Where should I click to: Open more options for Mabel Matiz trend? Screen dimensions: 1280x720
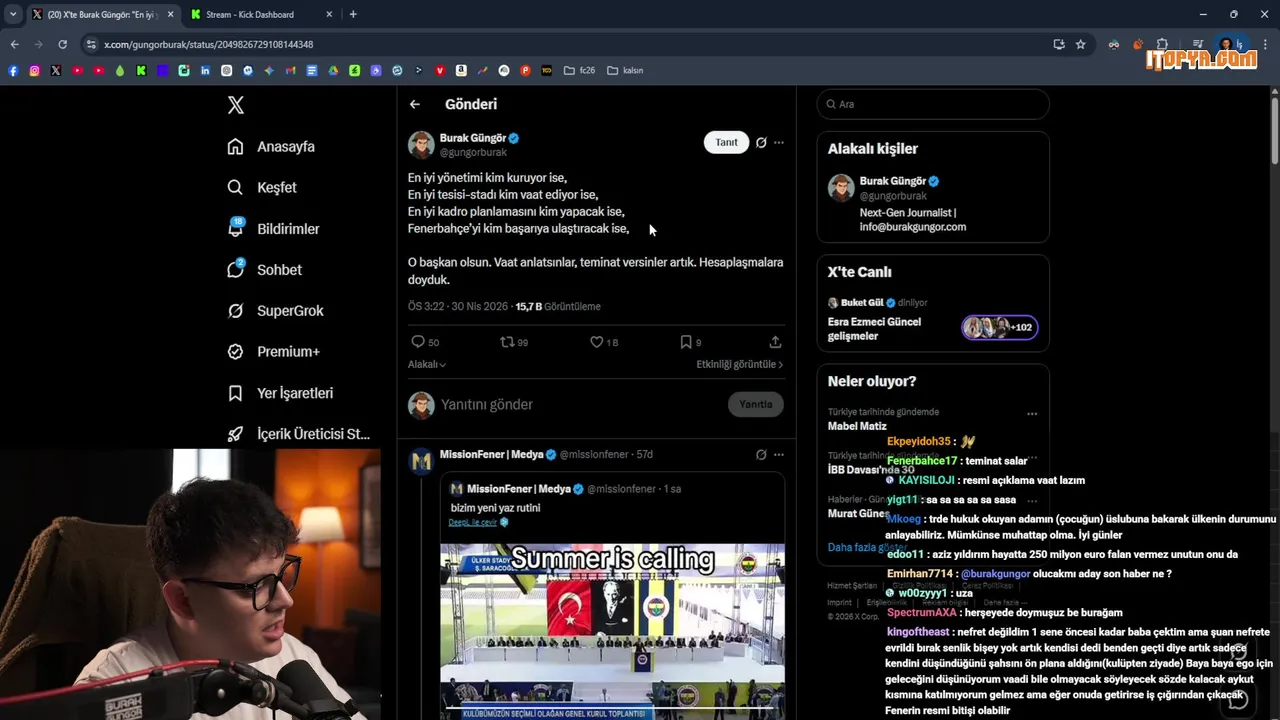tap(1032, 413)
